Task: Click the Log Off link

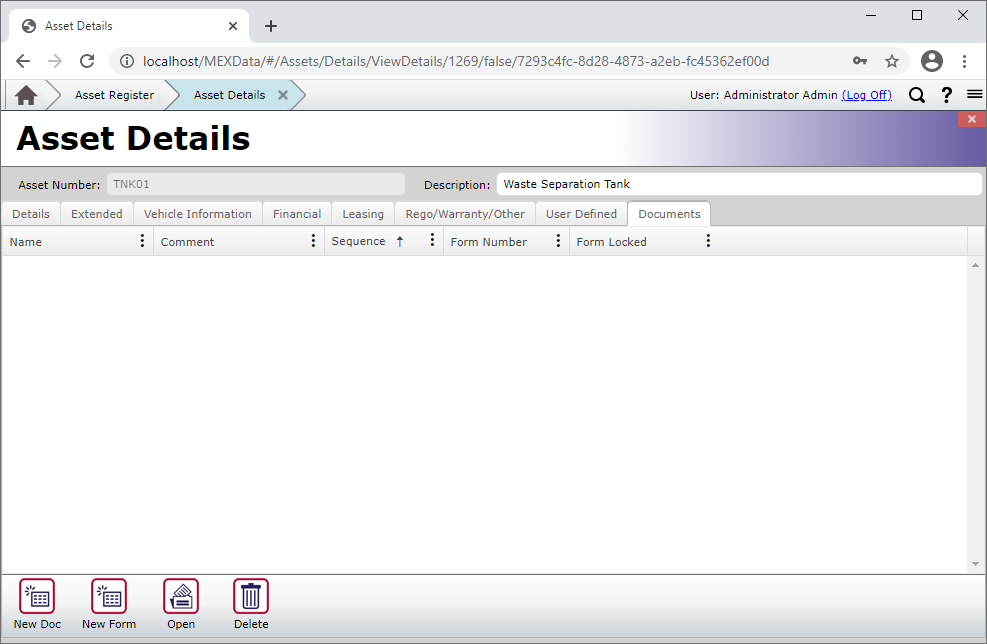Action: tap(867, 95)
